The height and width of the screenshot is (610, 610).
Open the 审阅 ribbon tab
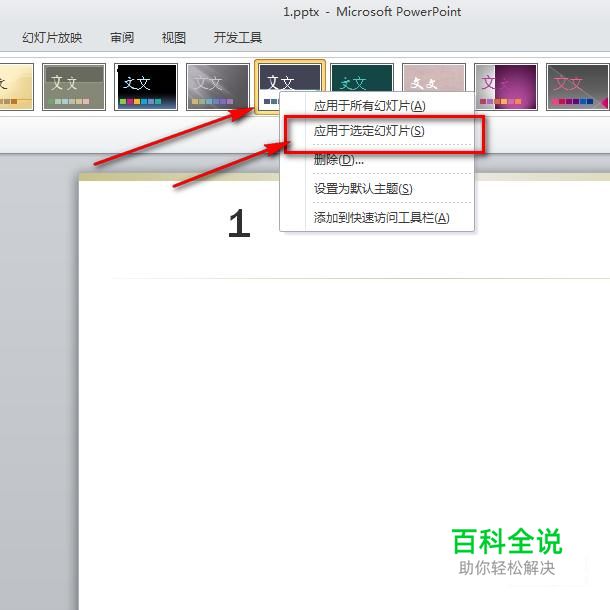[x=122, y=38]
